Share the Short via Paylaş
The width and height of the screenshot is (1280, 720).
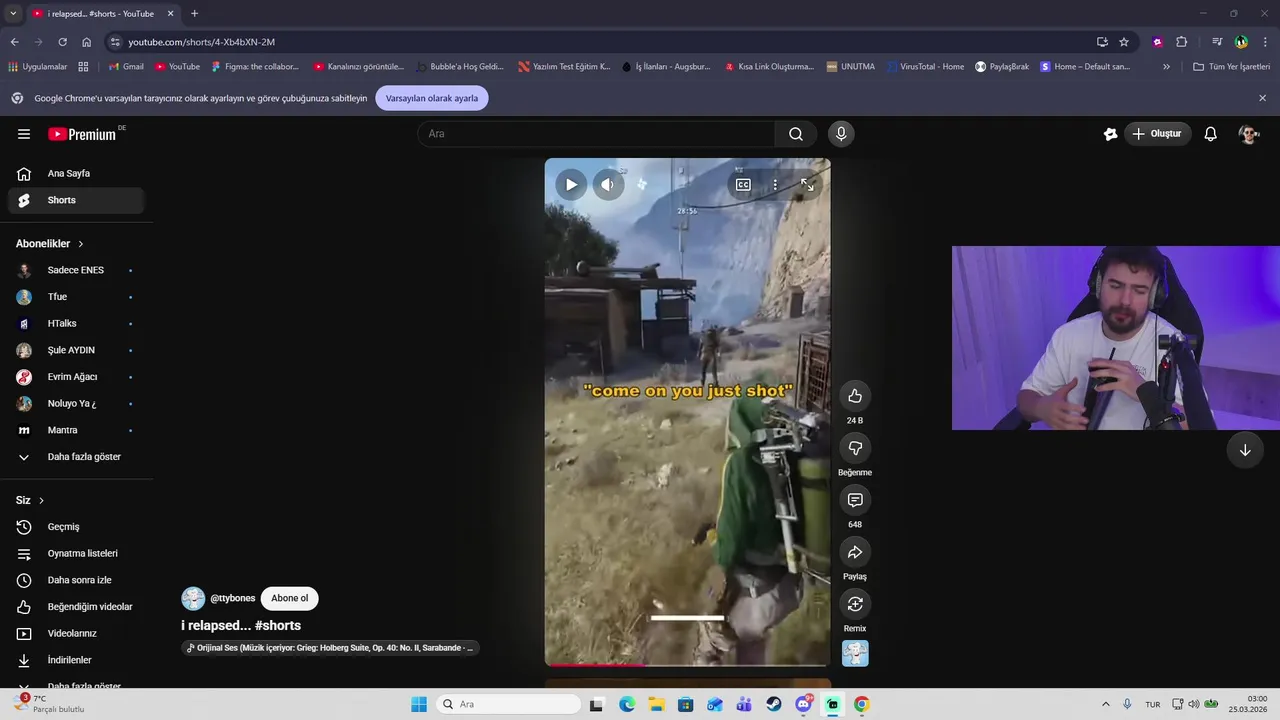(855, 552)
